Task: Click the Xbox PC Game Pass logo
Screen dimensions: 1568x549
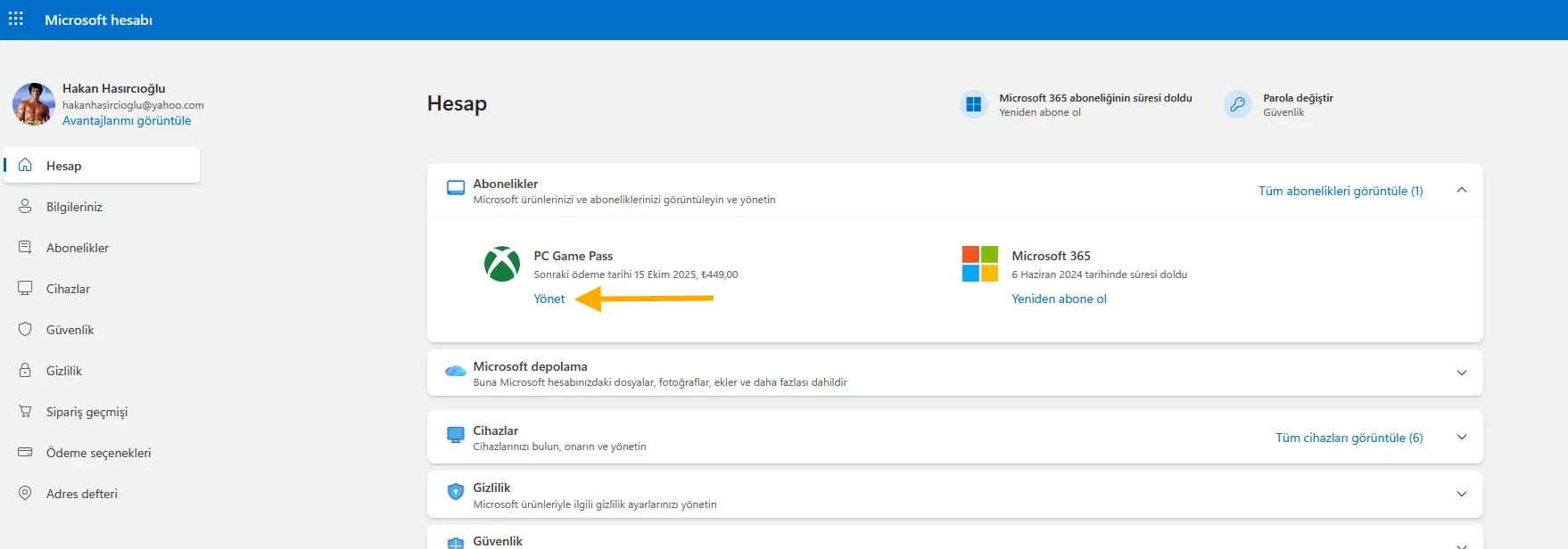Action: point(501,265)
